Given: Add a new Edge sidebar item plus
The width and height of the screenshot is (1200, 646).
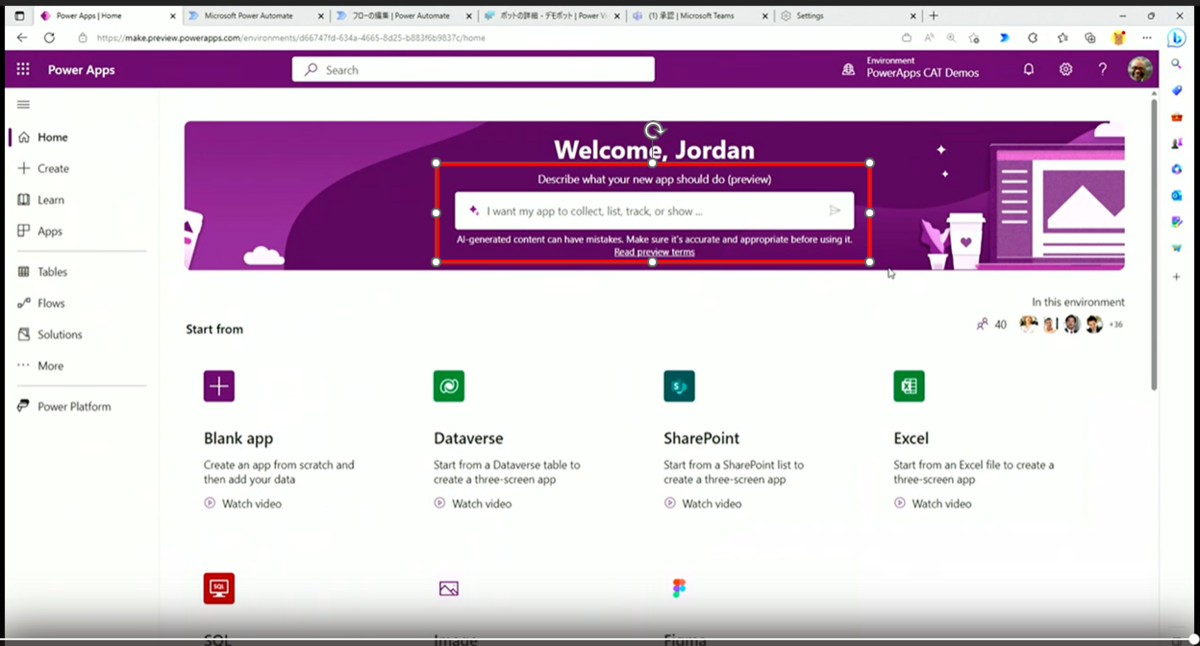Looking at the screenshot, I should click(x=1176, y=277).
